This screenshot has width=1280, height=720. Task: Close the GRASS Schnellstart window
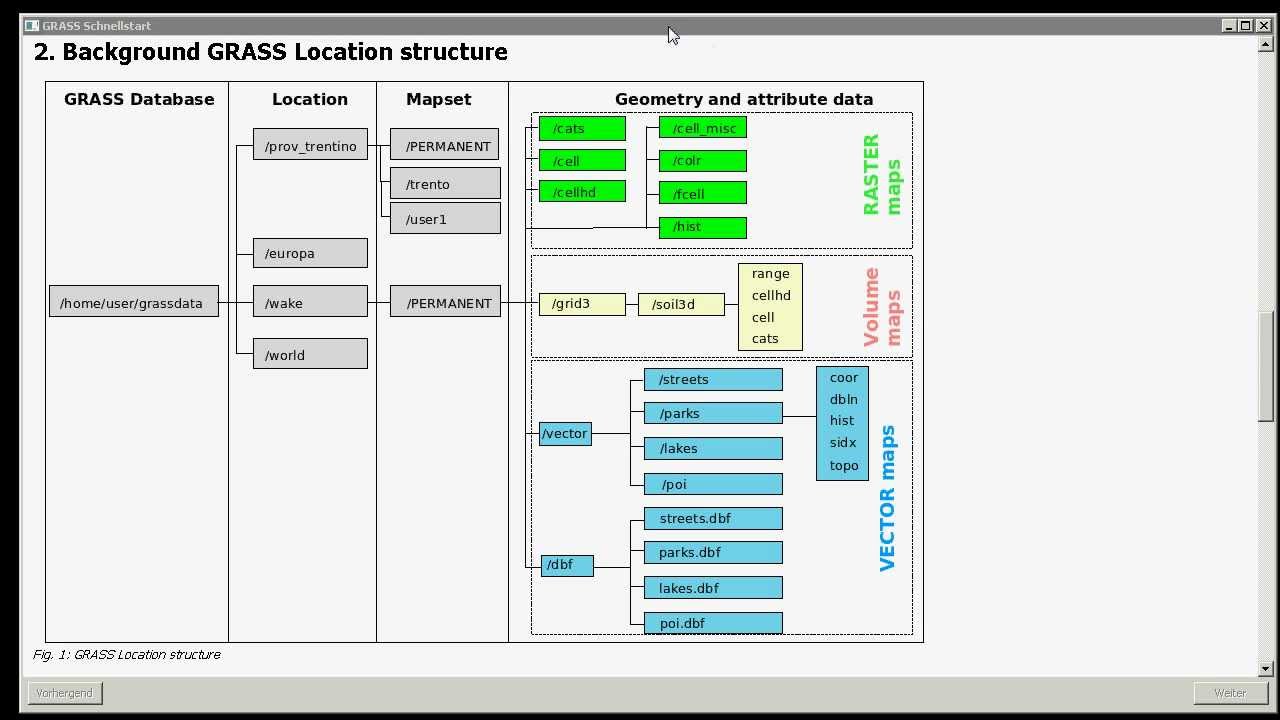click(x=1263, y=26)
